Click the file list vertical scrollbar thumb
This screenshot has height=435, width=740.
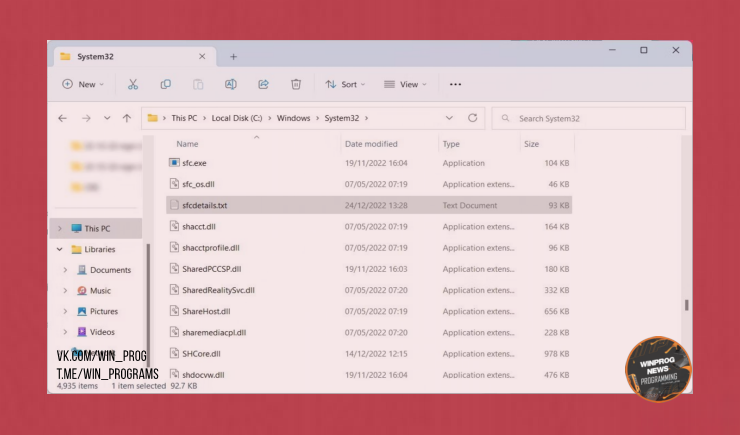coord(687,305)
